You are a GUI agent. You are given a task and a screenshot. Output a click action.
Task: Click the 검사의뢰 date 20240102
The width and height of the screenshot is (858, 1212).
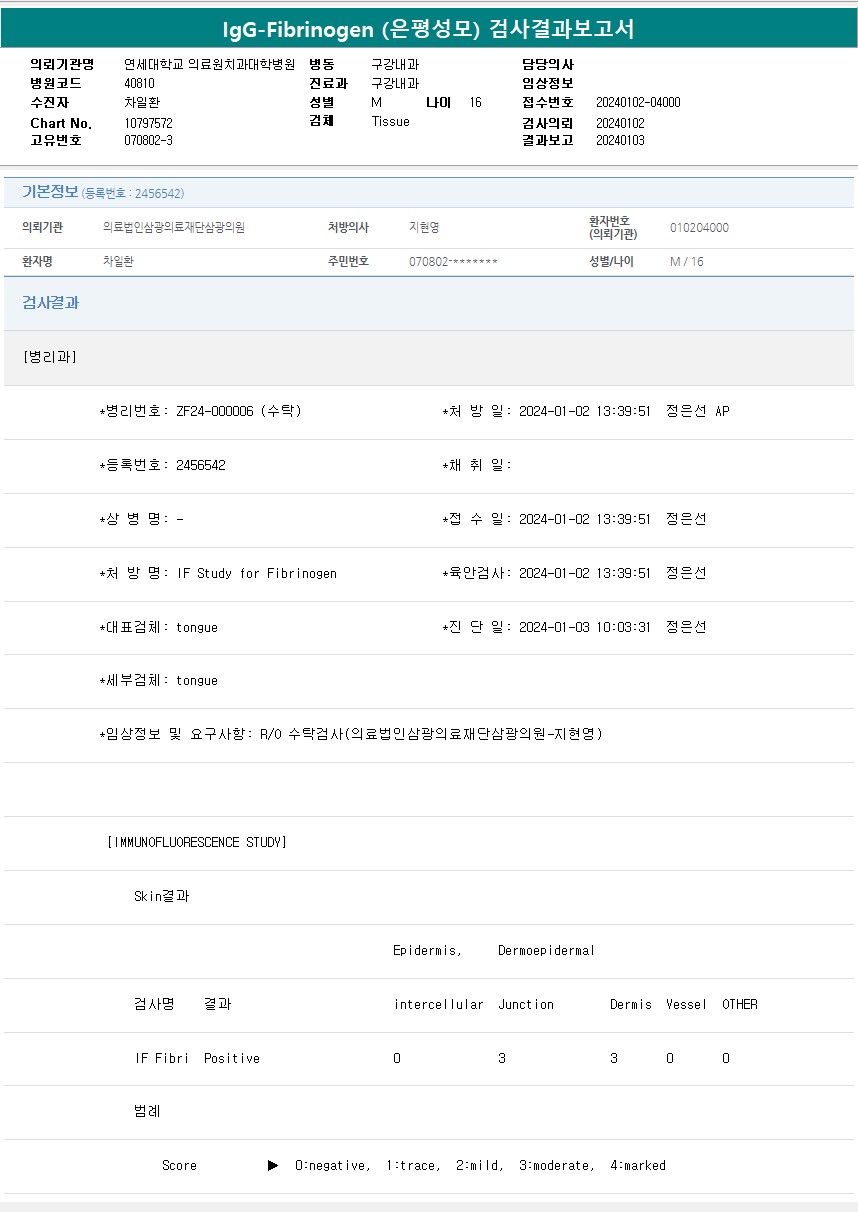pyautogui.click(x=620, y=123)
